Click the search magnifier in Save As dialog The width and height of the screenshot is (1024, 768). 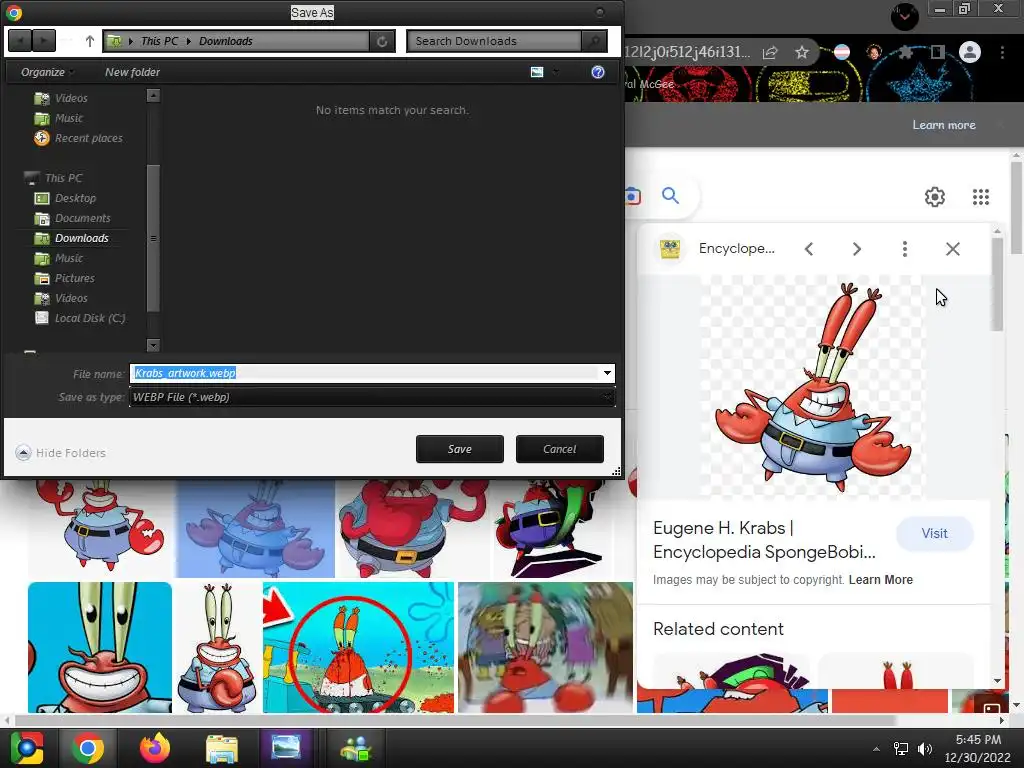[x=594, y=41]
